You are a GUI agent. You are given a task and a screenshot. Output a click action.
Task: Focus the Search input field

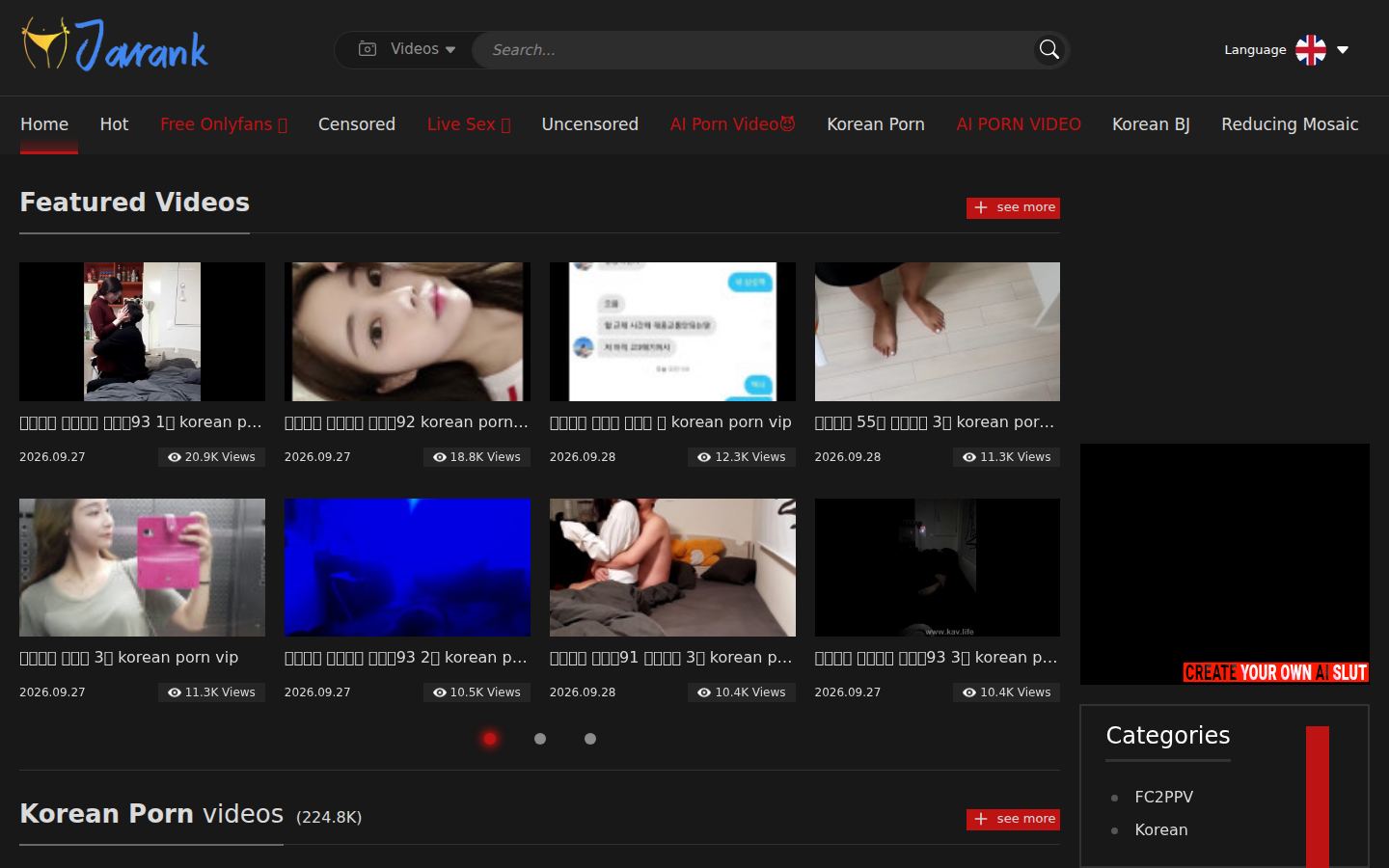(x=752, y=50)
